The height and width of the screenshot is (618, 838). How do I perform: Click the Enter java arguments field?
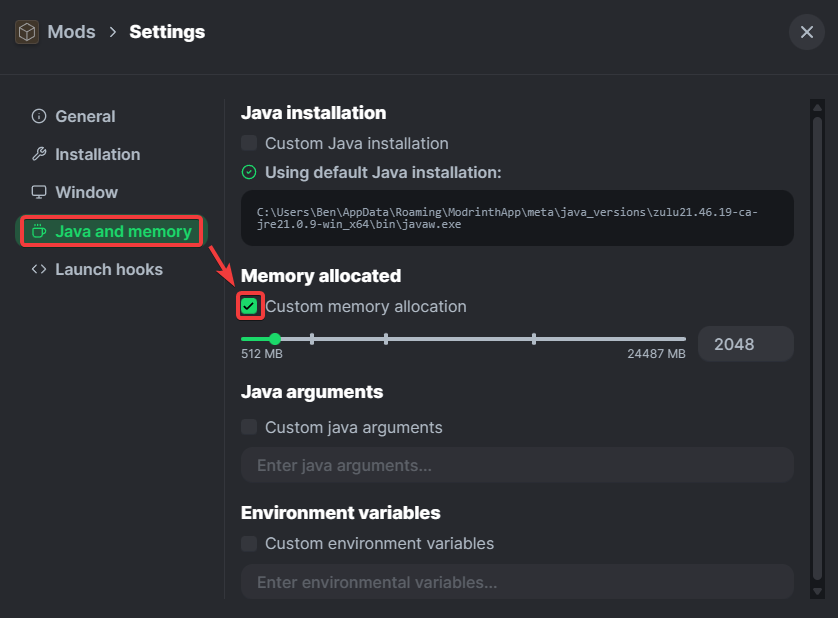click(x=516, y=465)
